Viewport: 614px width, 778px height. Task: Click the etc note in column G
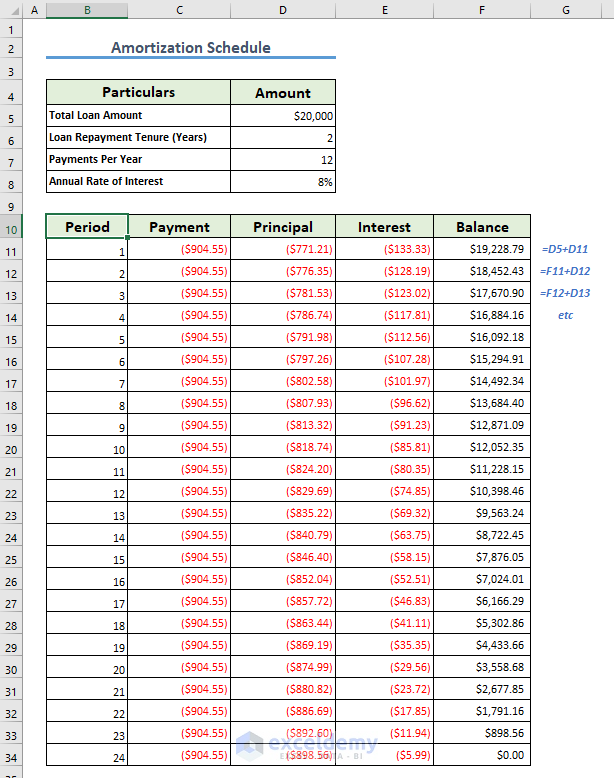(x=565, y=315)
